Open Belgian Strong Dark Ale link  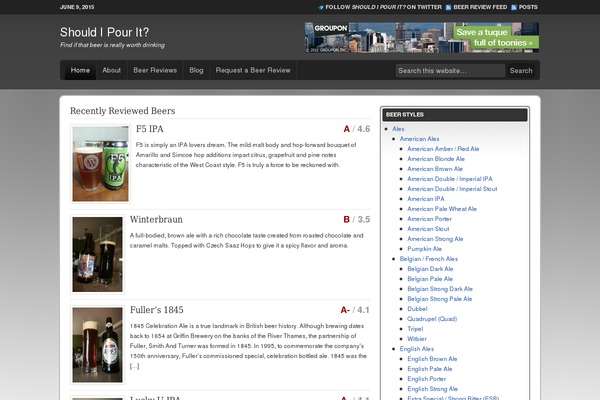click(x=440, y=289)
